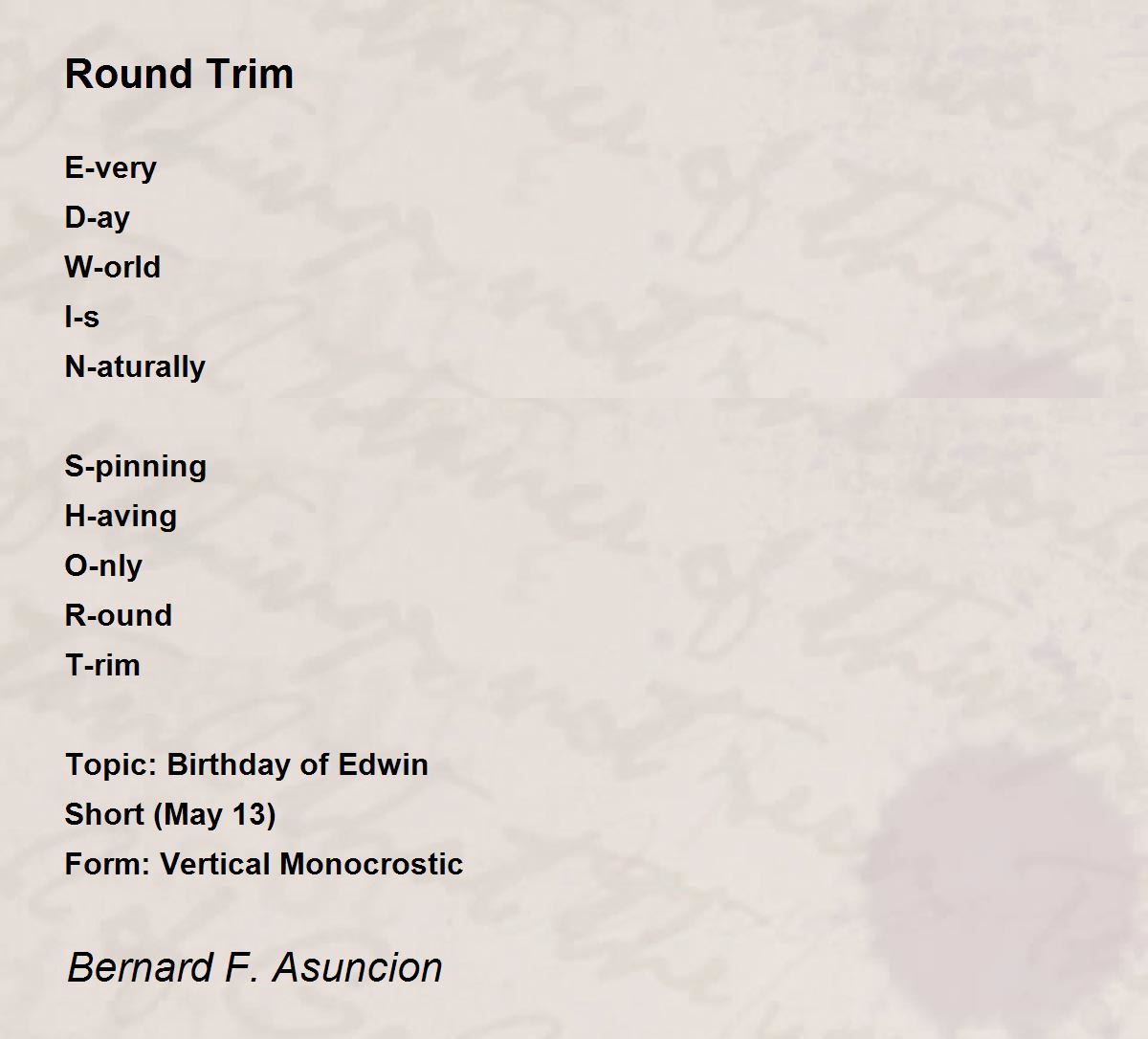The image size is (1148, 1039).
Task: Click the line D-ay
Action: pos(98,218)
